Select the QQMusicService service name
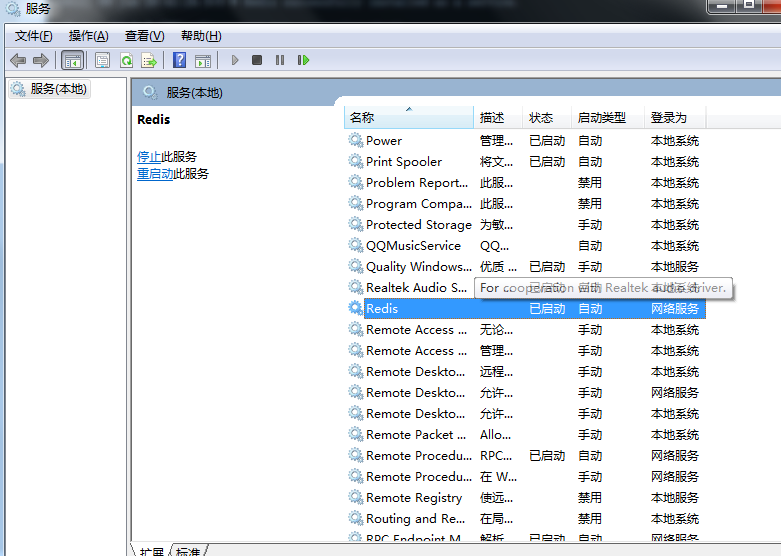The image size is (781, 556). click(x=413, y=246)
